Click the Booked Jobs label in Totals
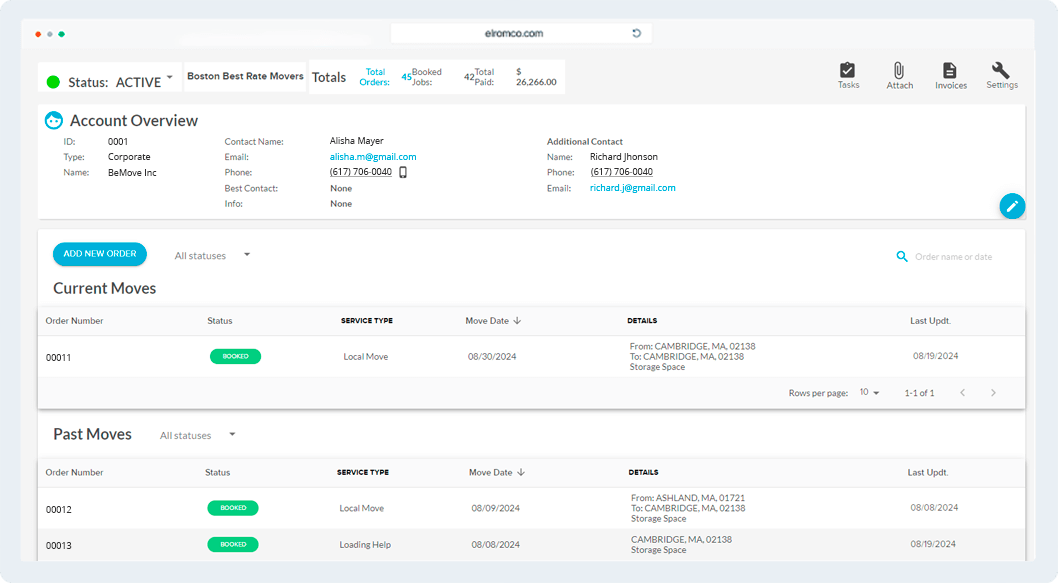 (426, 77)
